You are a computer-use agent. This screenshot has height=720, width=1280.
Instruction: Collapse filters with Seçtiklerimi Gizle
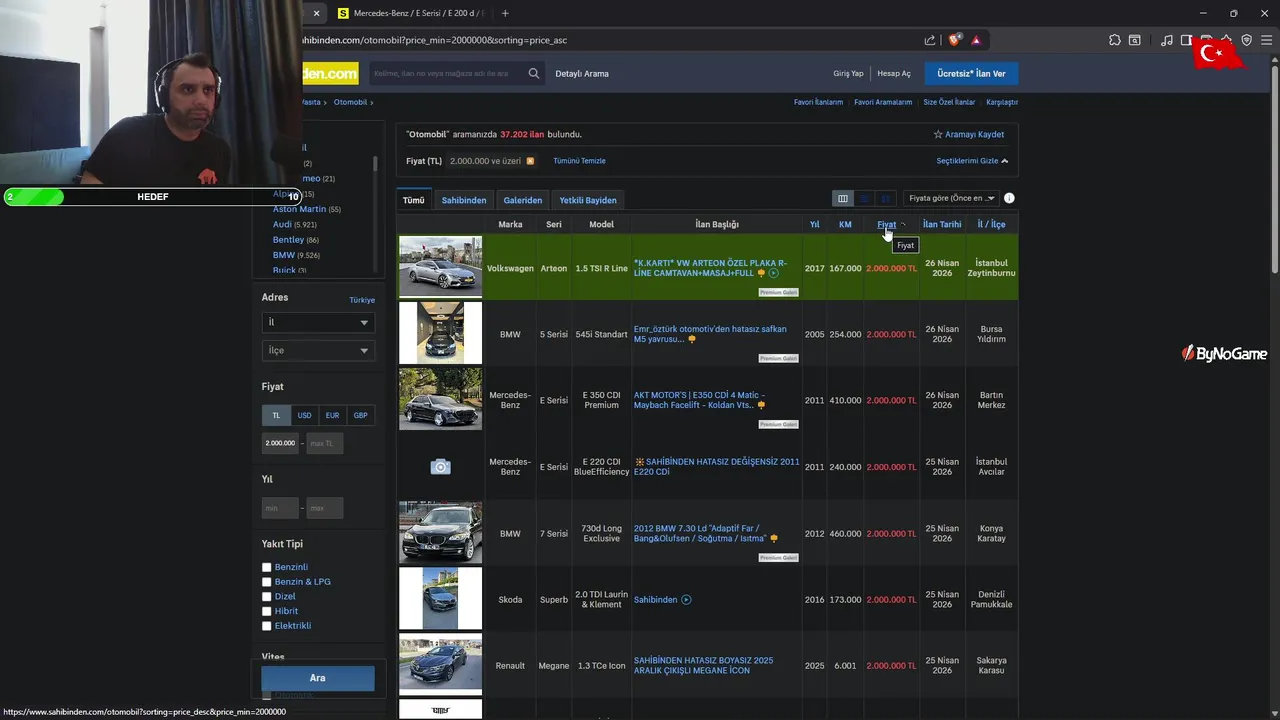pos(972,161)
